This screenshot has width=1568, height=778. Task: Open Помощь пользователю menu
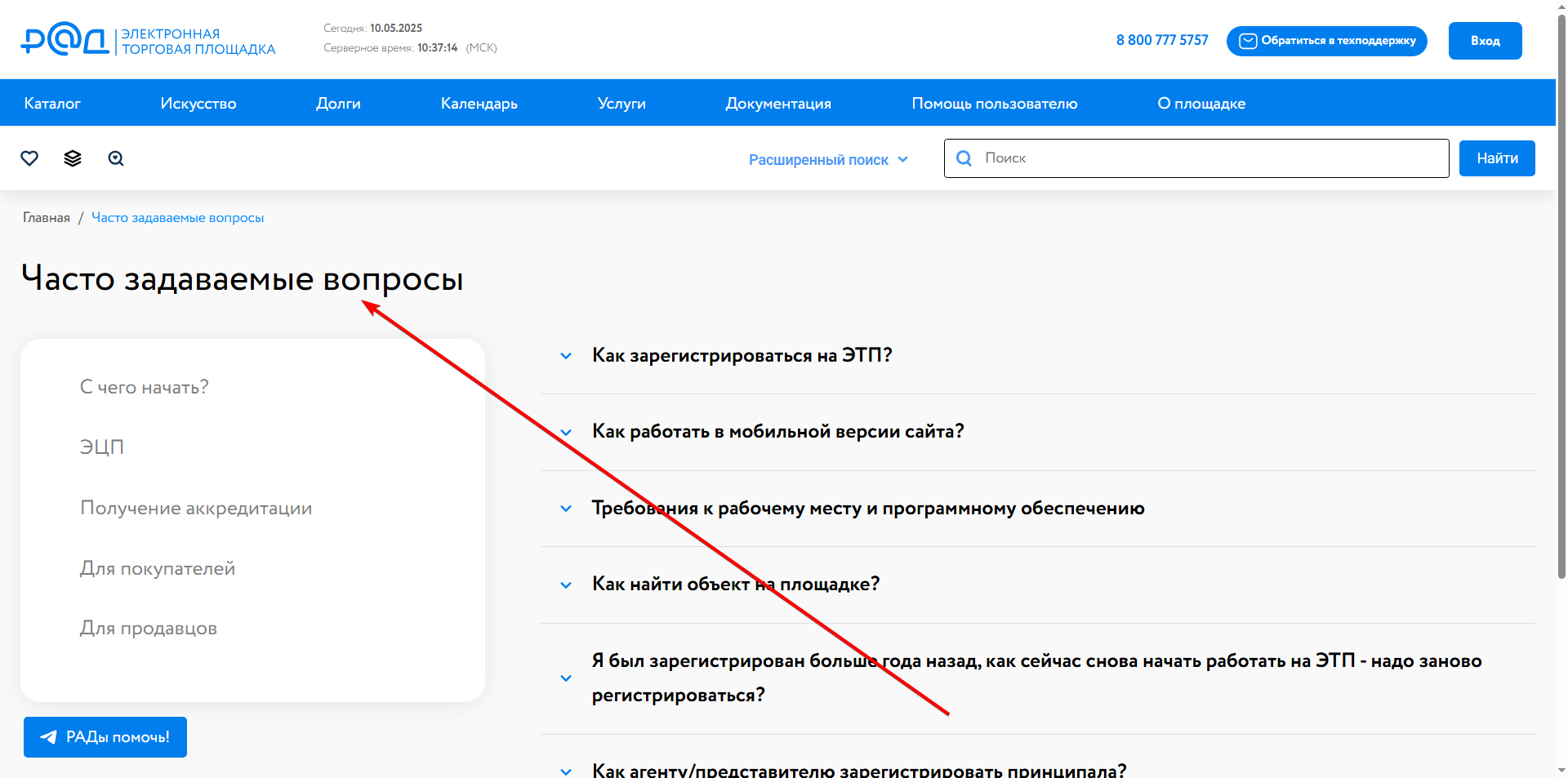pos(995,104)
